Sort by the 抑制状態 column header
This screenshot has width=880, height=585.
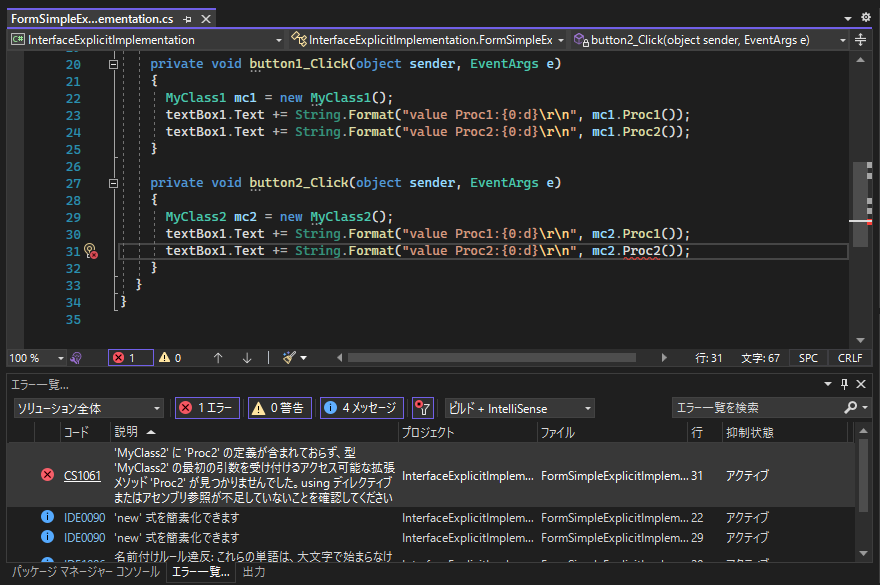coord(783,432)
